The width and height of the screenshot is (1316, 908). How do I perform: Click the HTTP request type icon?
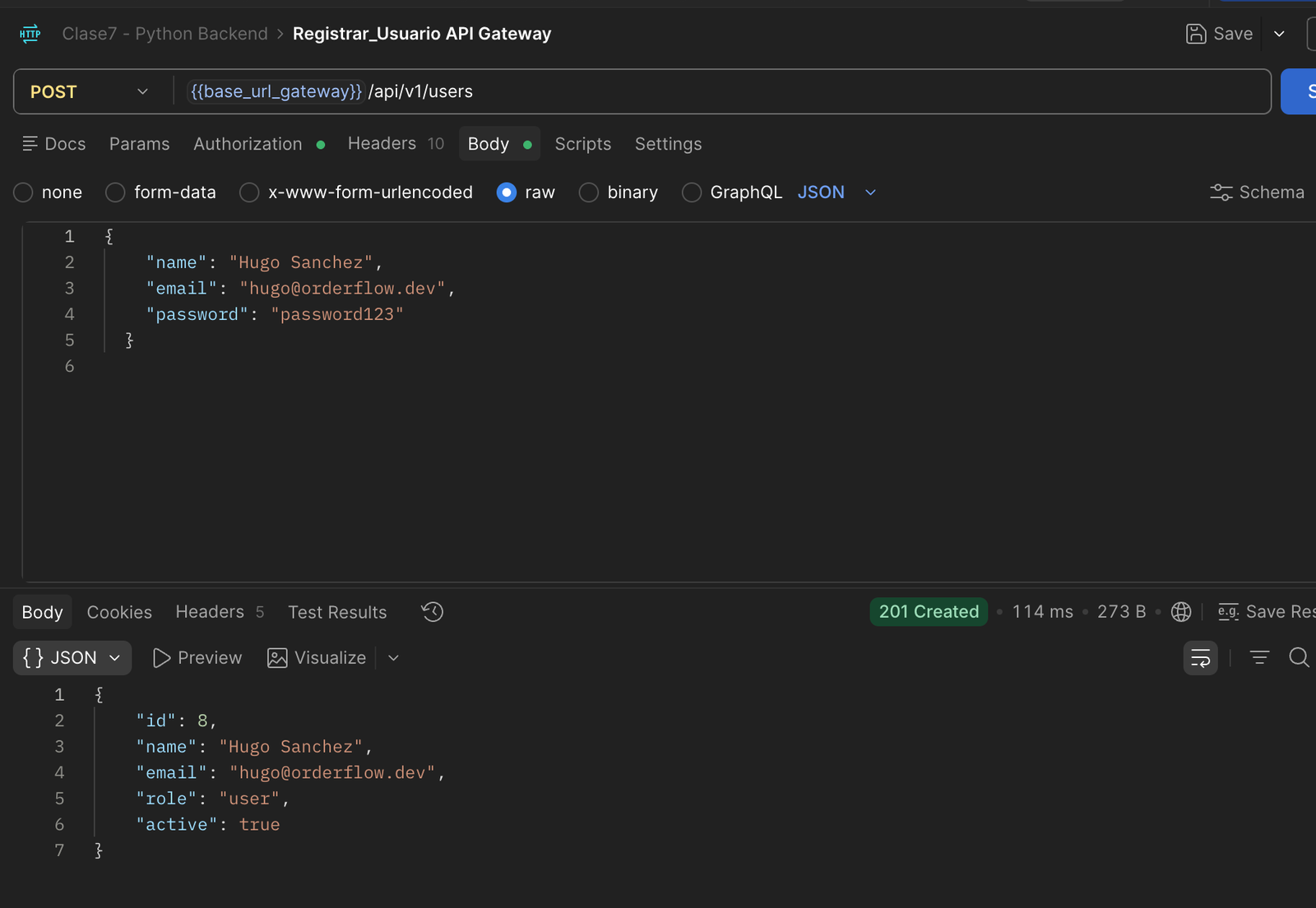30,34
